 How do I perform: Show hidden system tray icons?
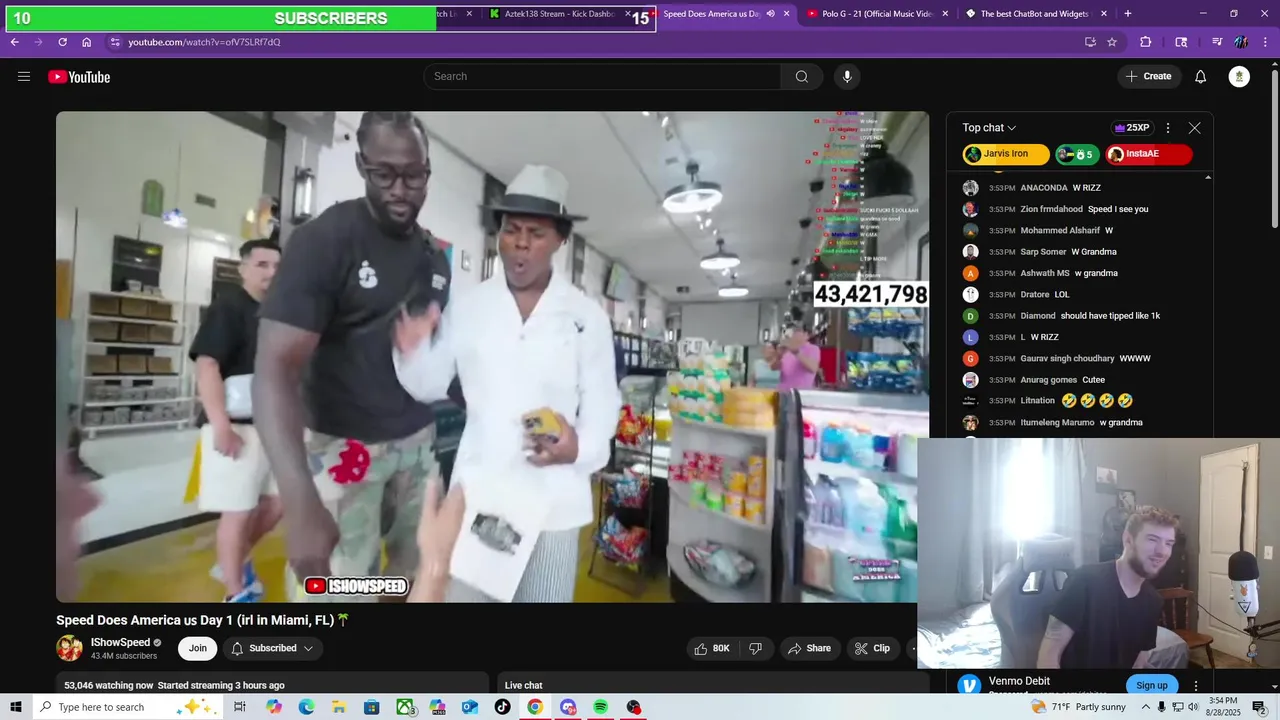pyautogui.click(x=1146, y=707)
